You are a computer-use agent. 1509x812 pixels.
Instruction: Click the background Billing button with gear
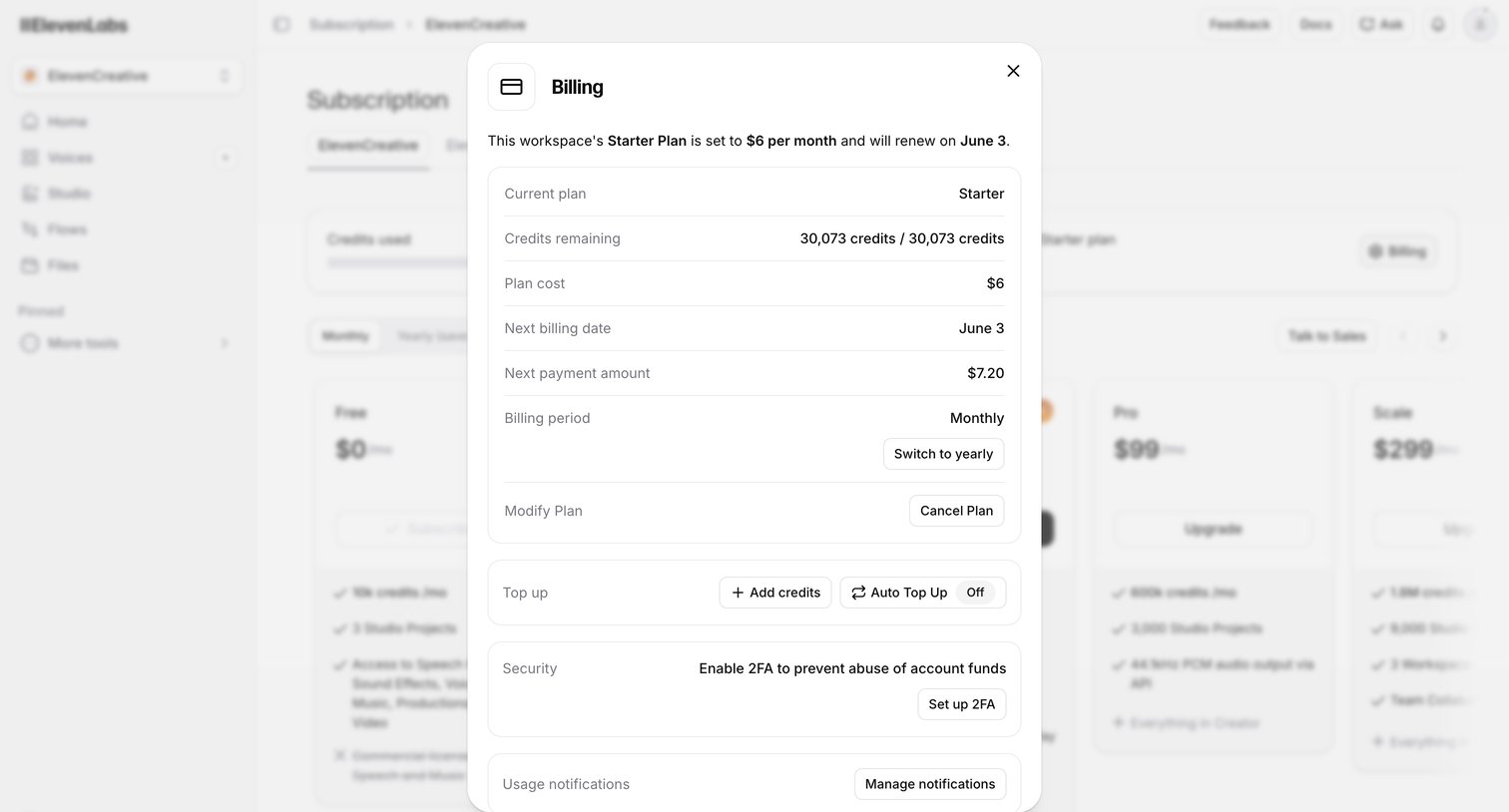[x=1397, y=251]
